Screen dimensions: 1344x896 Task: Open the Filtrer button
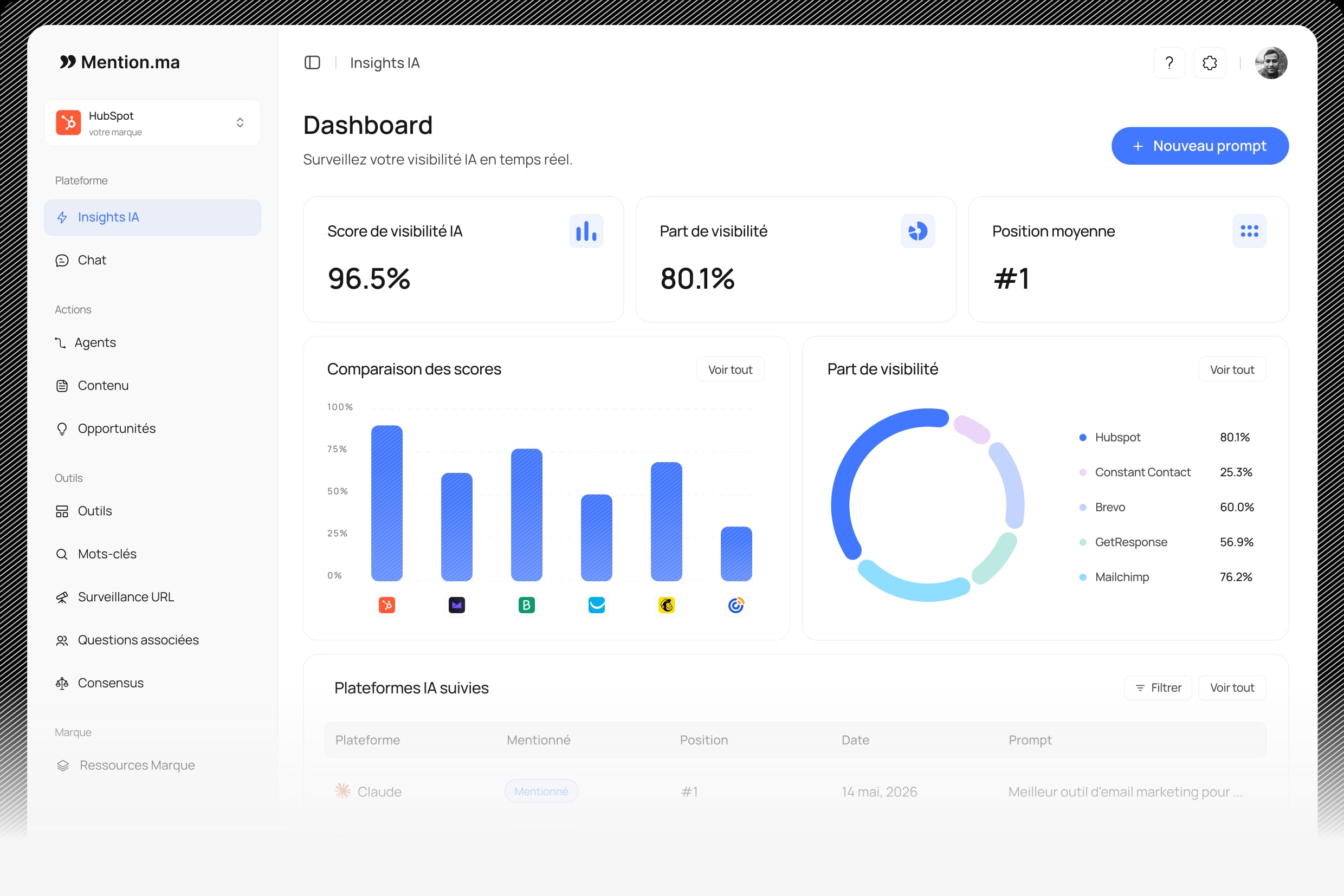1158,687
